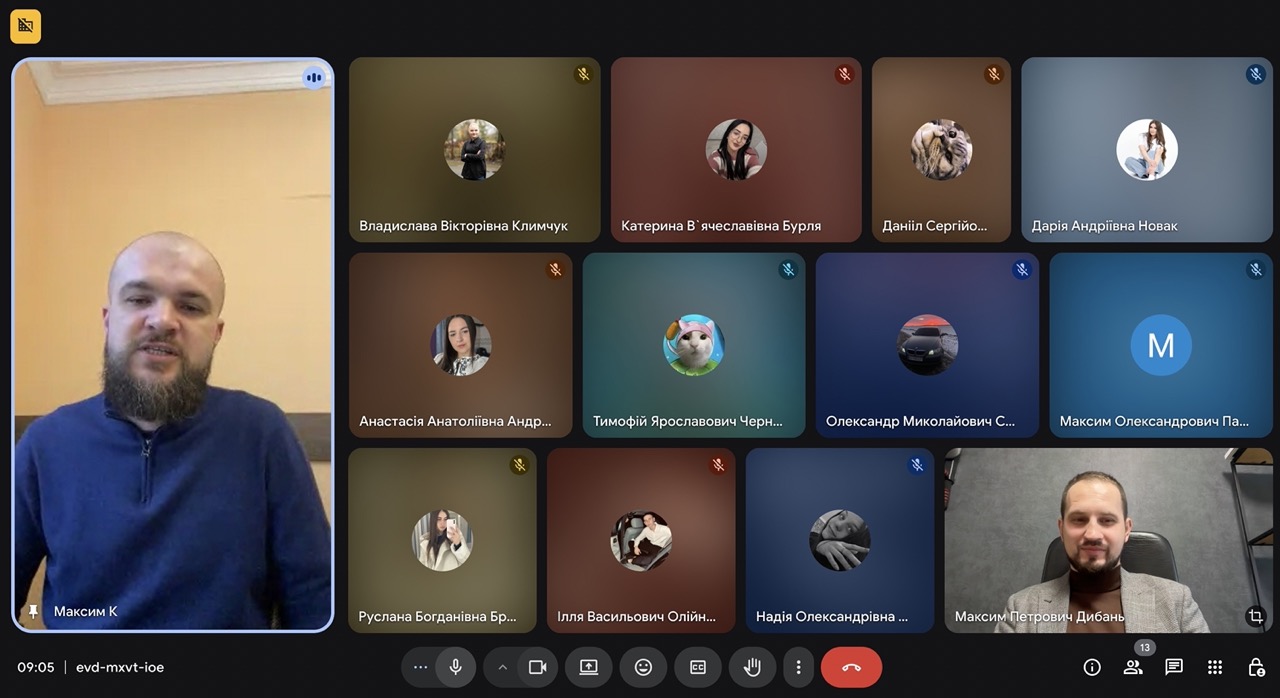Click the pin icon on Максим К tile
This screenshot has width=1280, height=698.
pyautogui.click(x=34, y=611)
